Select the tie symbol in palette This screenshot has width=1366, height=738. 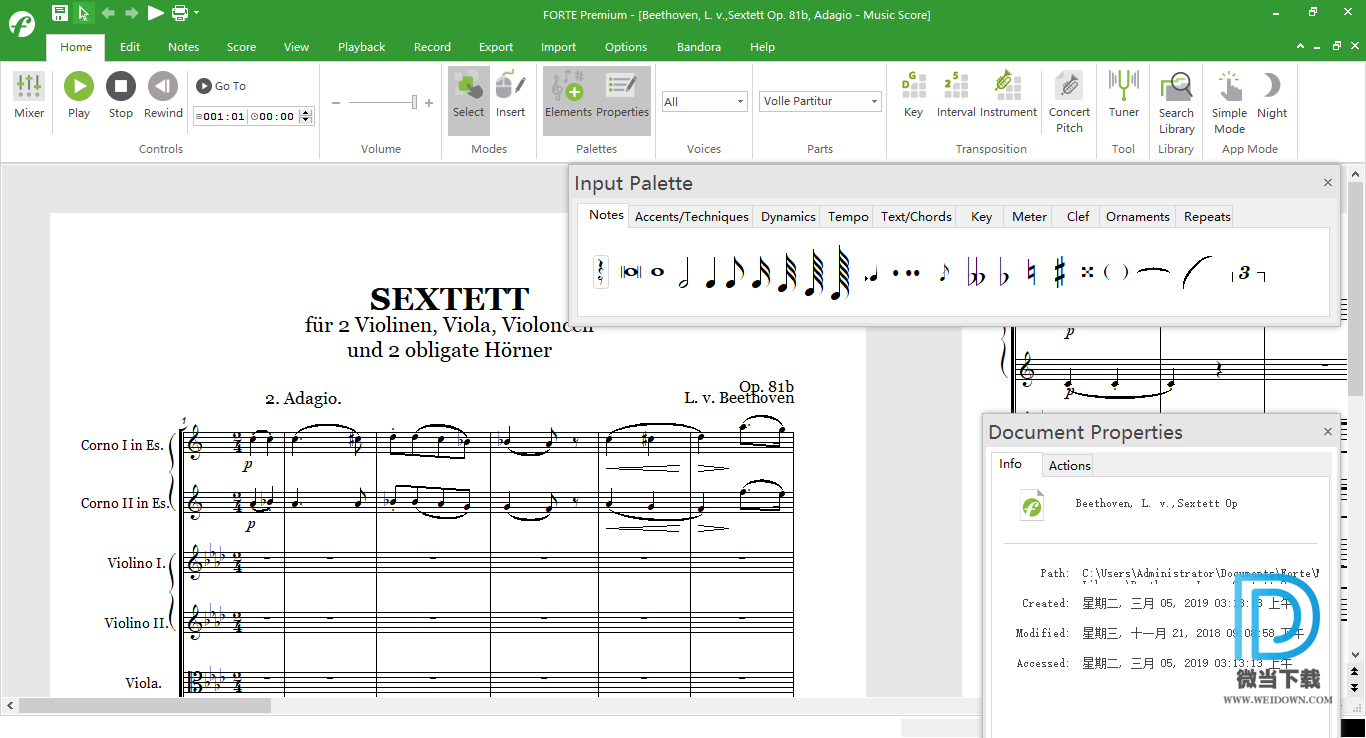click(x=1153, y=270)
